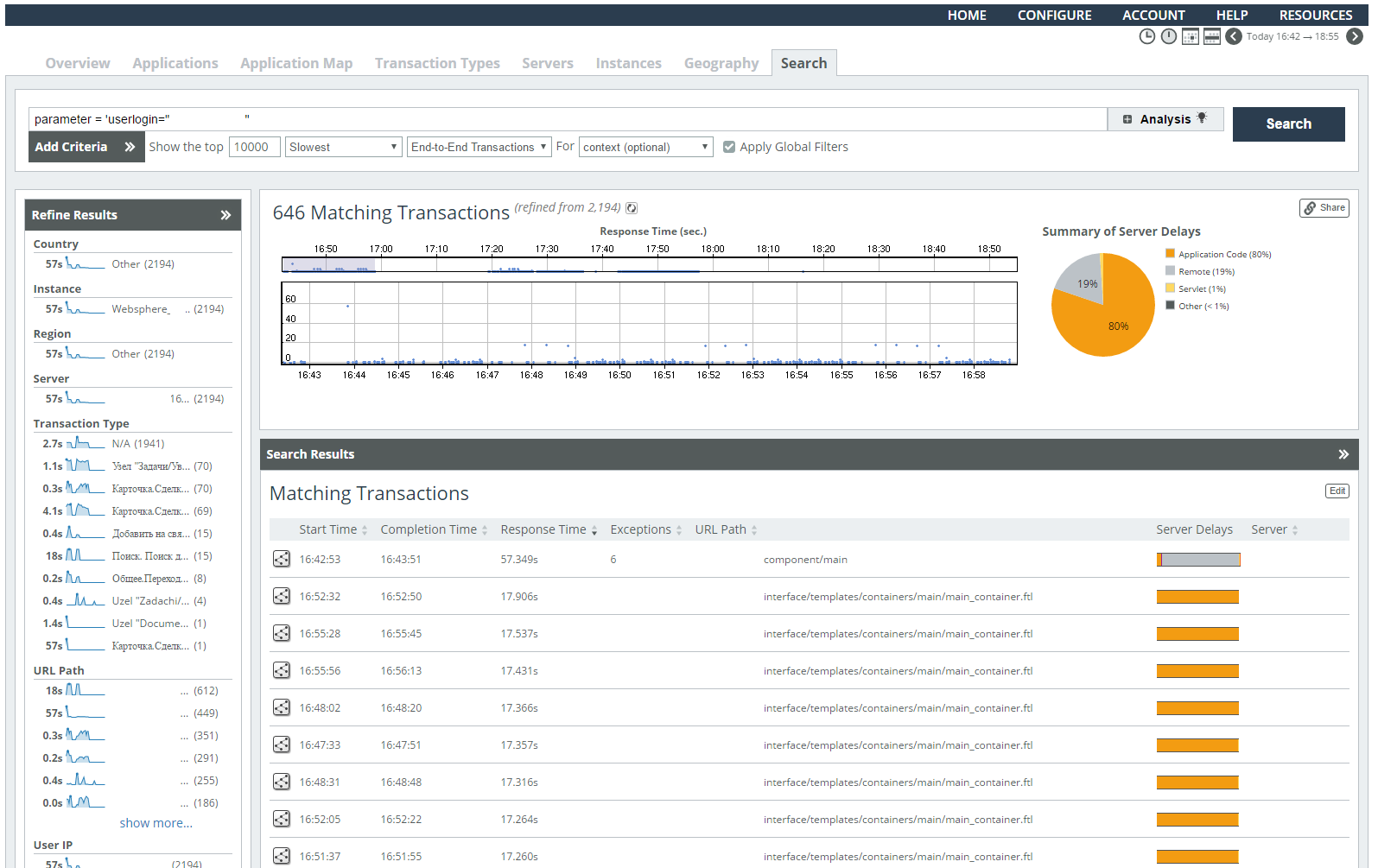Click the exceptions count 6
Image resolution: width=1378 pixels, height=868 pixels.
(613, 560)
